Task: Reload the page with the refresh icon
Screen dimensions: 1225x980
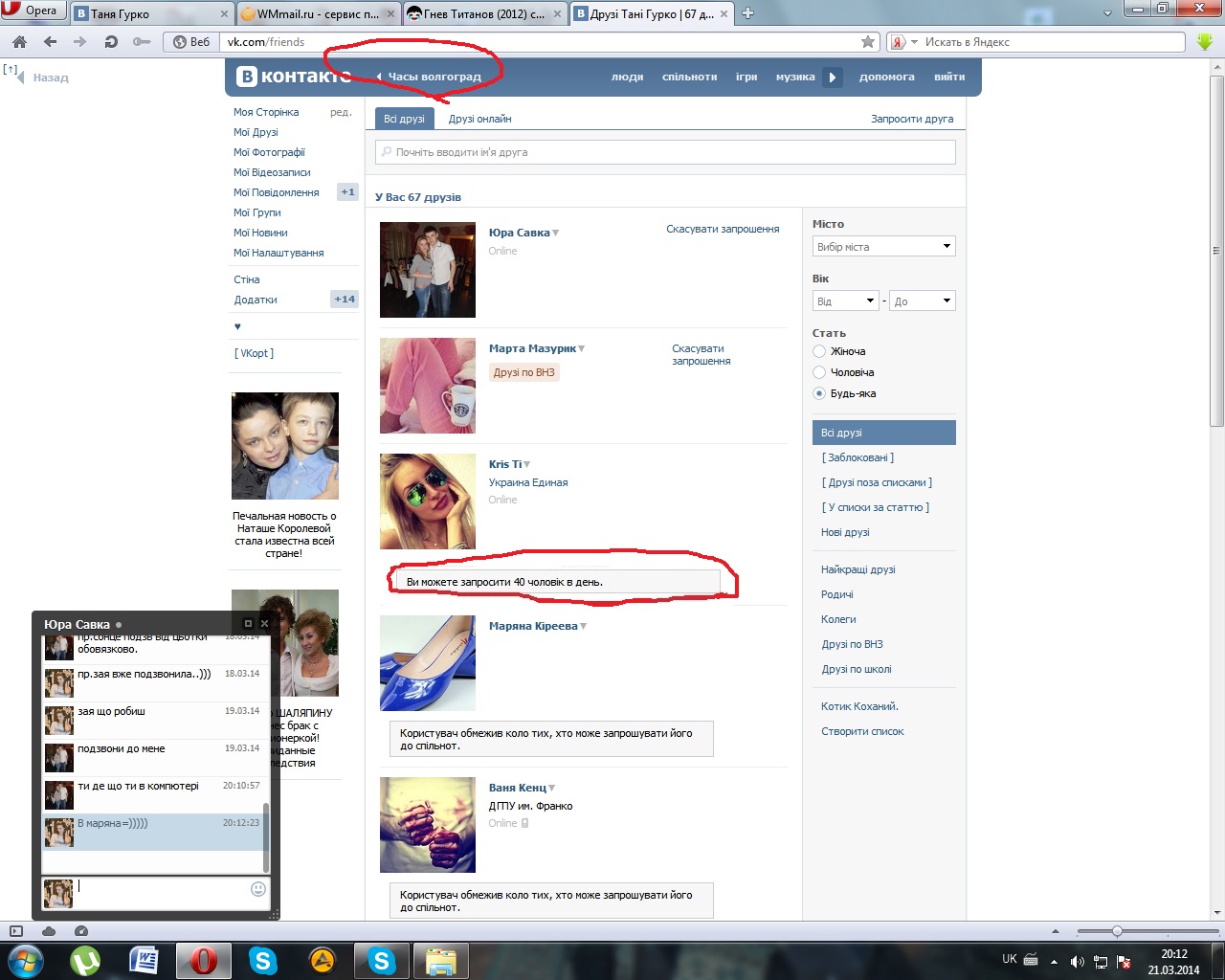Action: (x=111, y=42)
